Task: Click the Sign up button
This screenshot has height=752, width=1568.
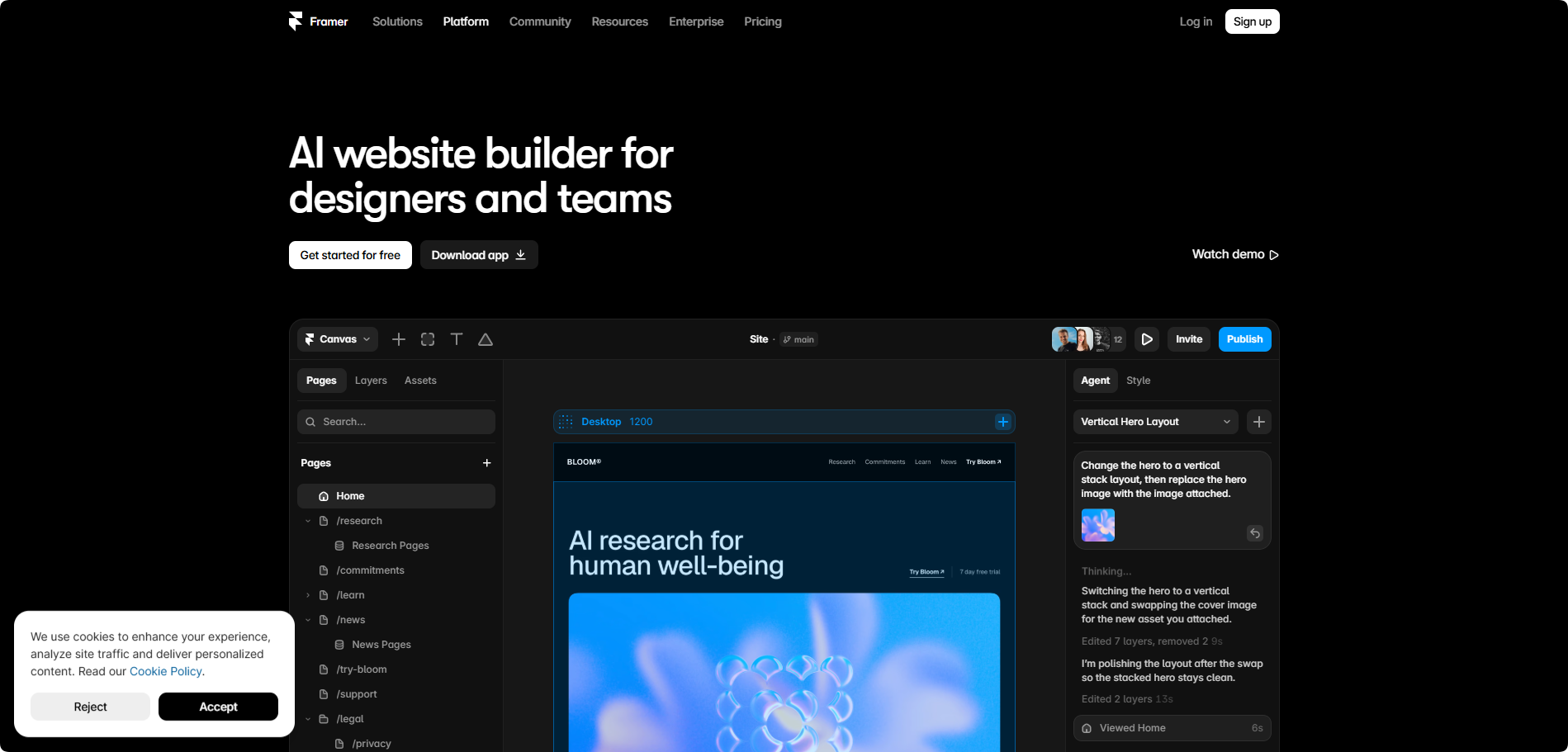Action: [x=1253, y=21]
